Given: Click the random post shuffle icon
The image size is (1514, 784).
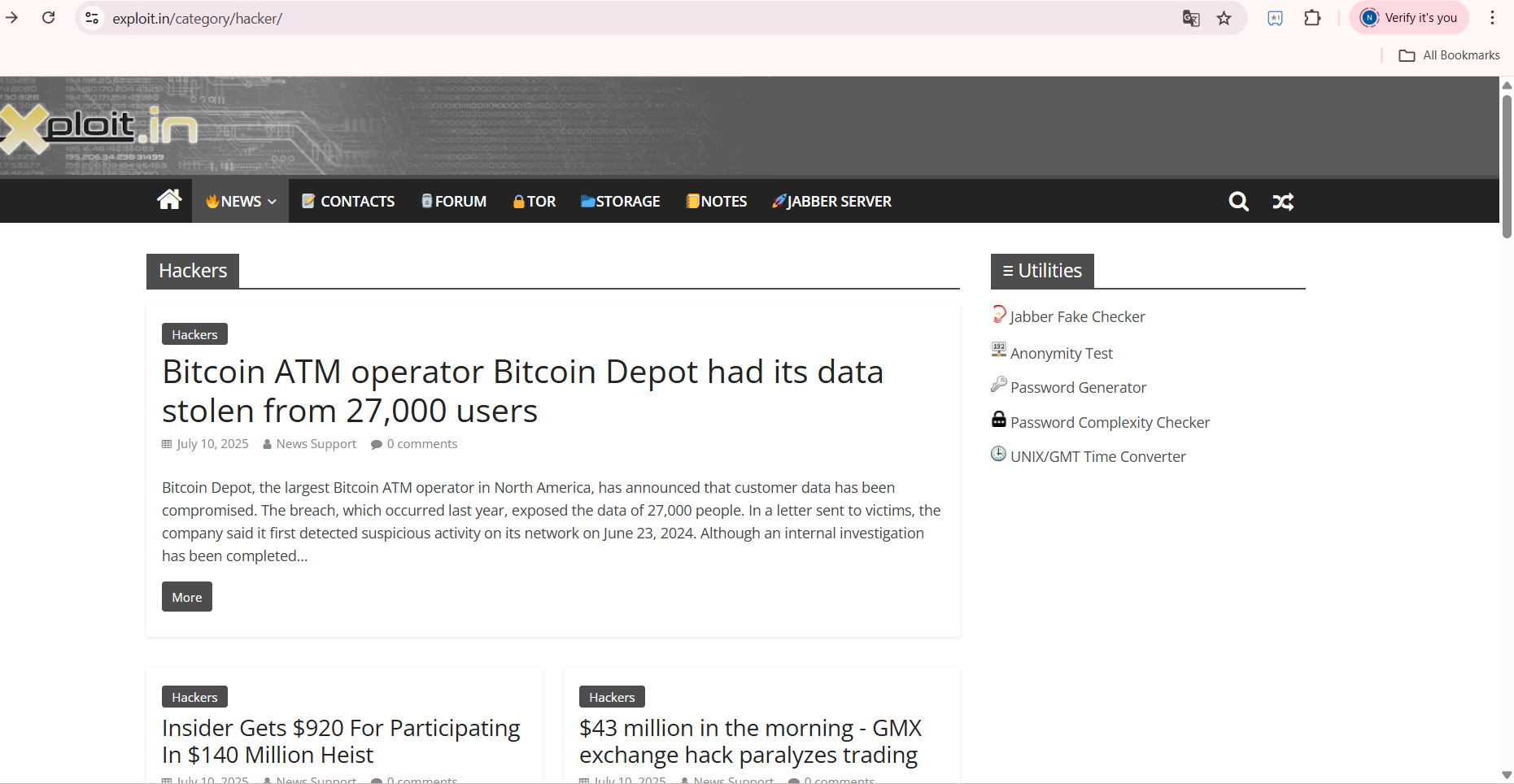Looking at the screenshot, I should click(x=1283, y=202).
